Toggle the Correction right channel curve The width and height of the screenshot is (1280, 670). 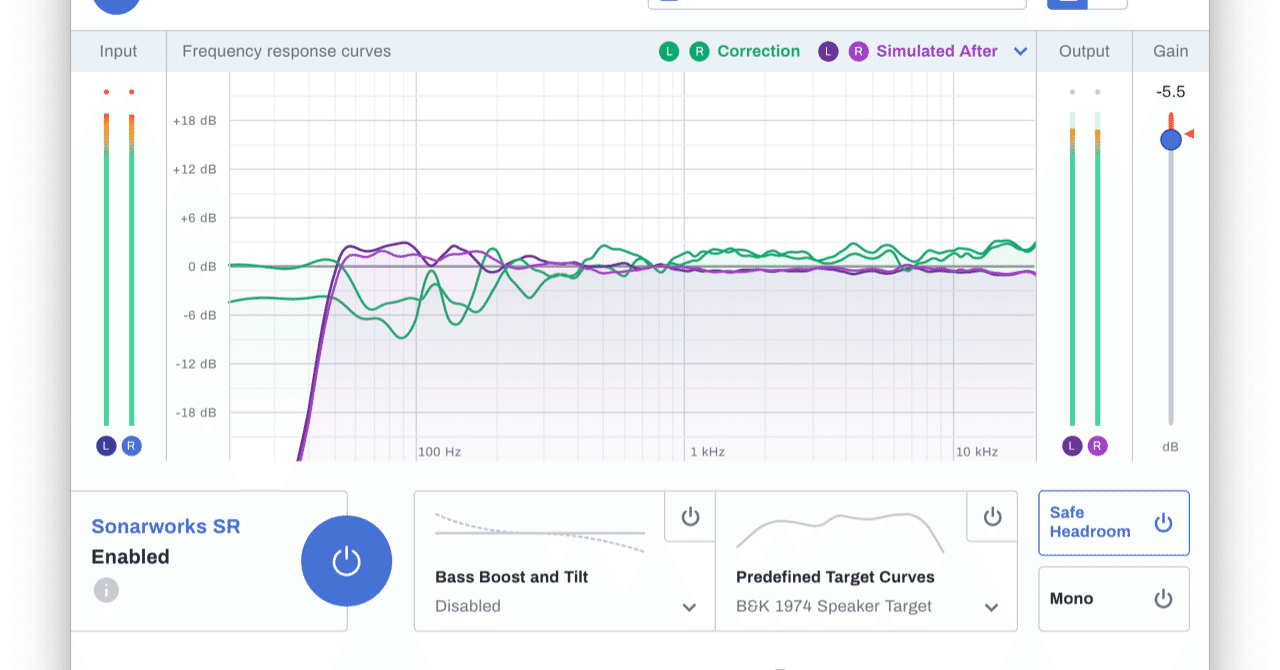(x=699, y=51)
